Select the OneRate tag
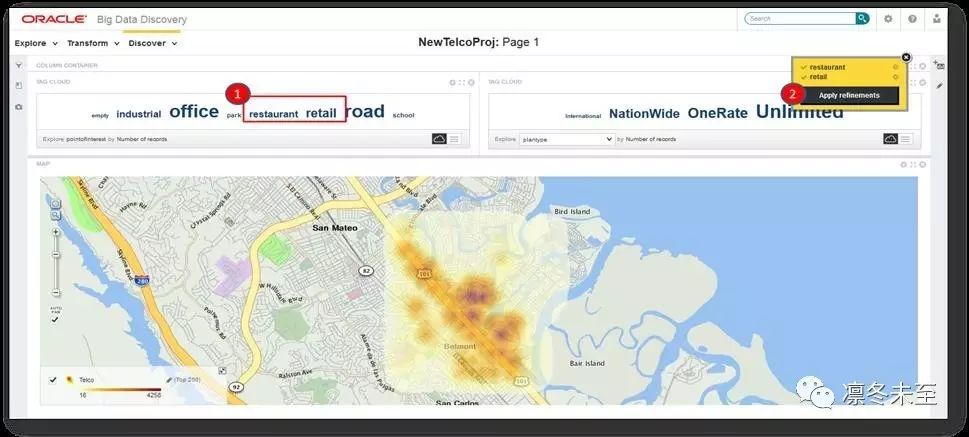 pos(717,113)
